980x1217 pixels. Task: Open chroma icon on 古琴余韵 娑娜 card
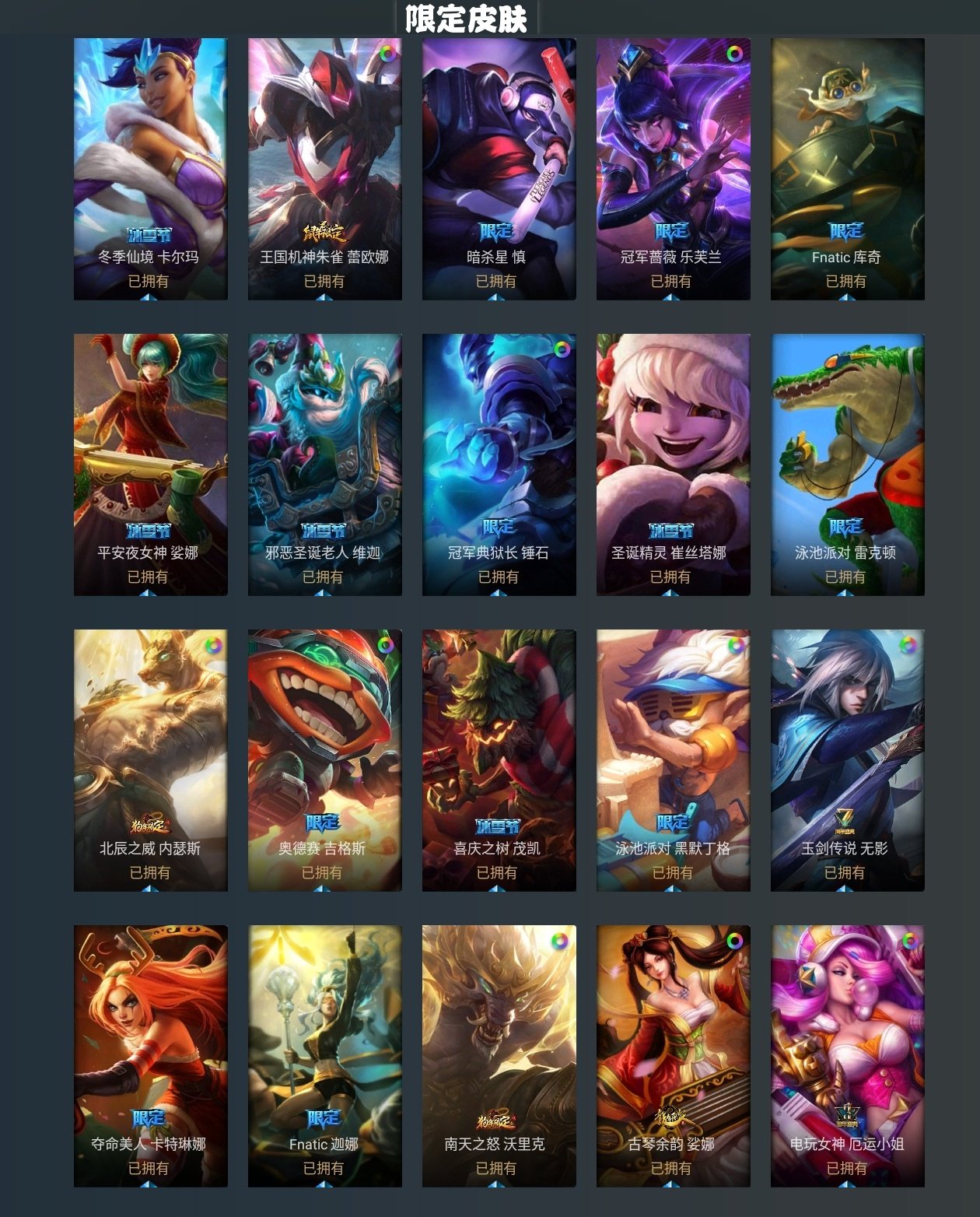point(734,941)
